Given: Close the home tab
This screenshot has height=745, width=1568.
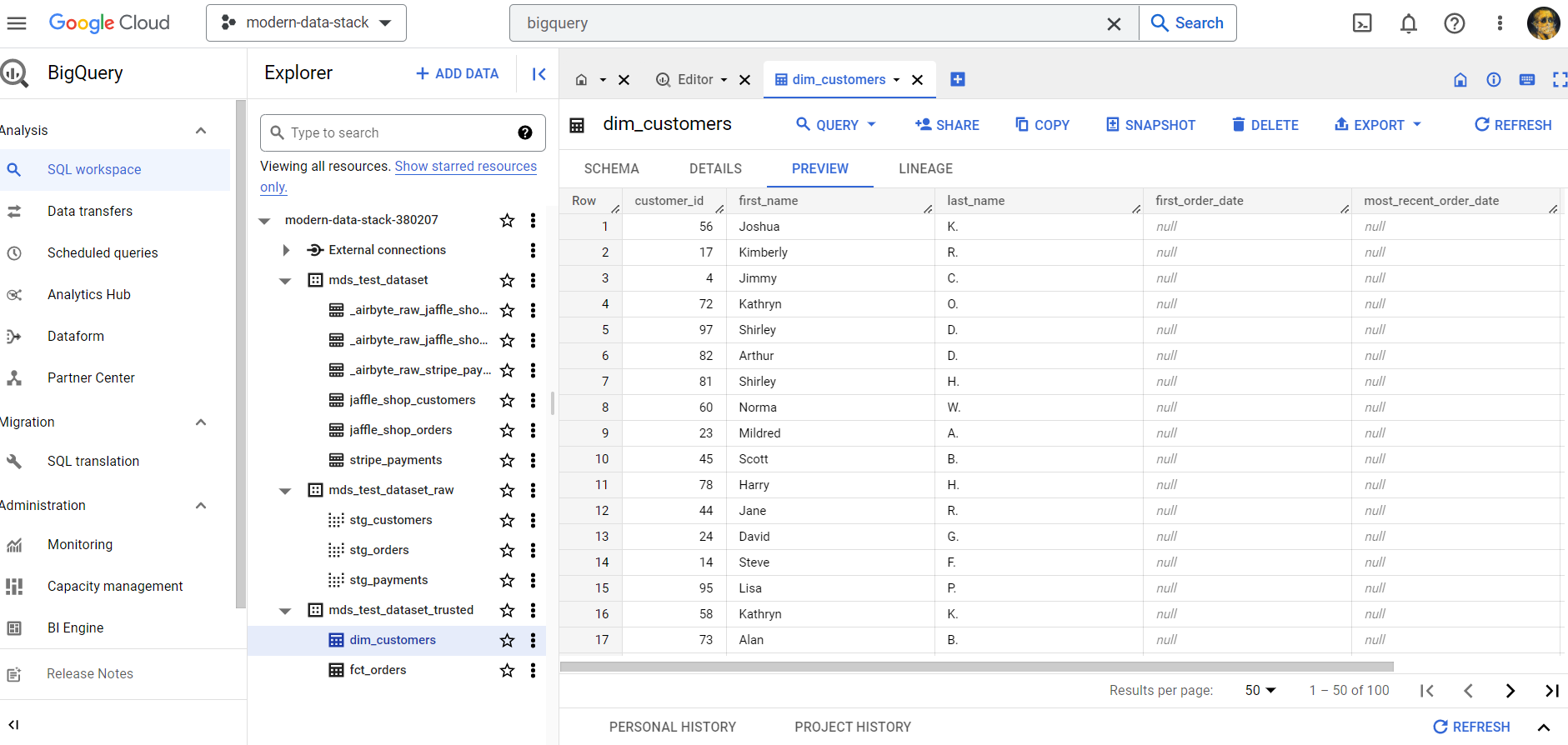Looking at the screenshot, I should pyautogui.click(x=624, y=80).
